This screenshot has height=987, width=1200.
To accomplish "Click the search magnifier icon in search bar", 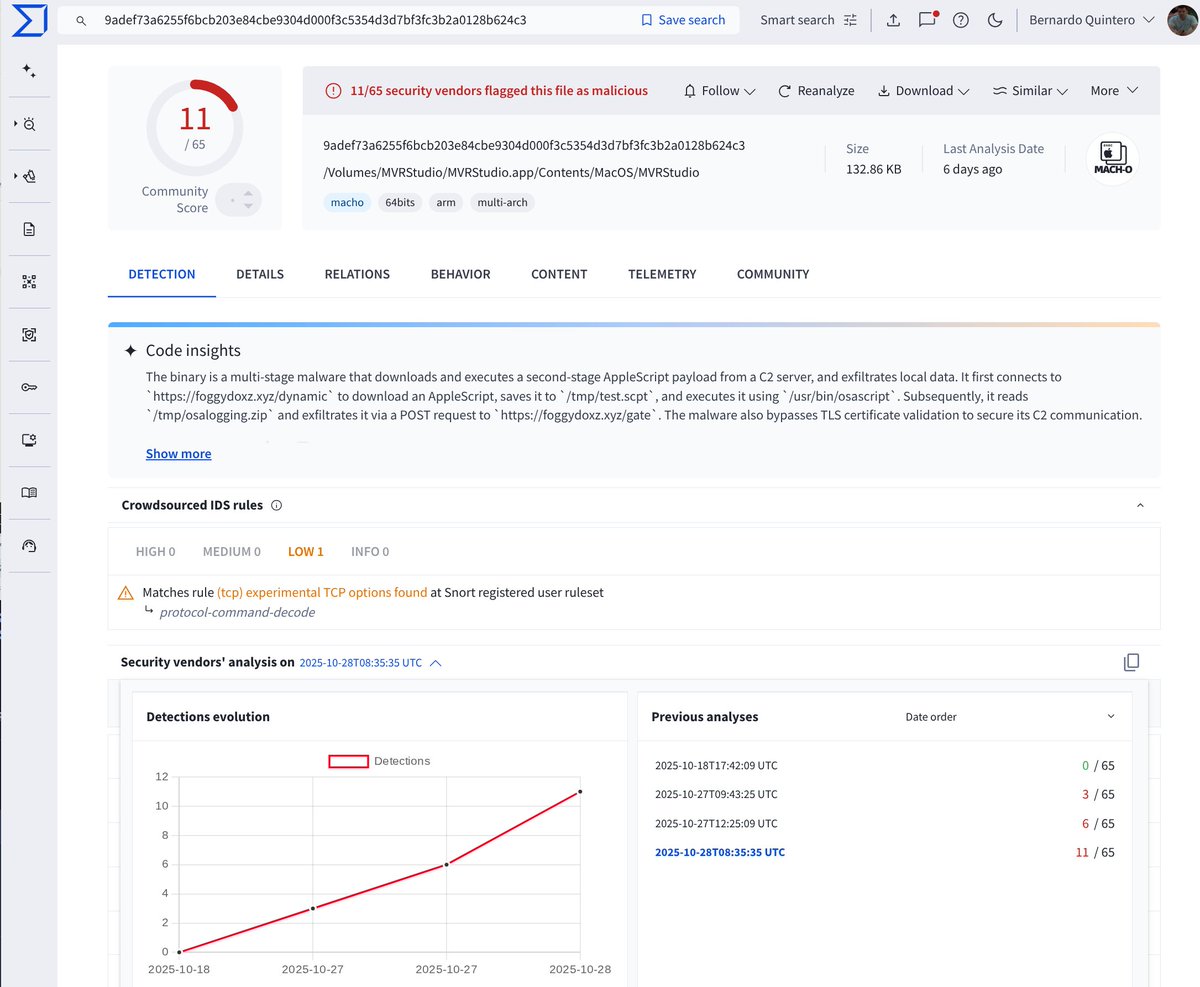I will [82, 20].
